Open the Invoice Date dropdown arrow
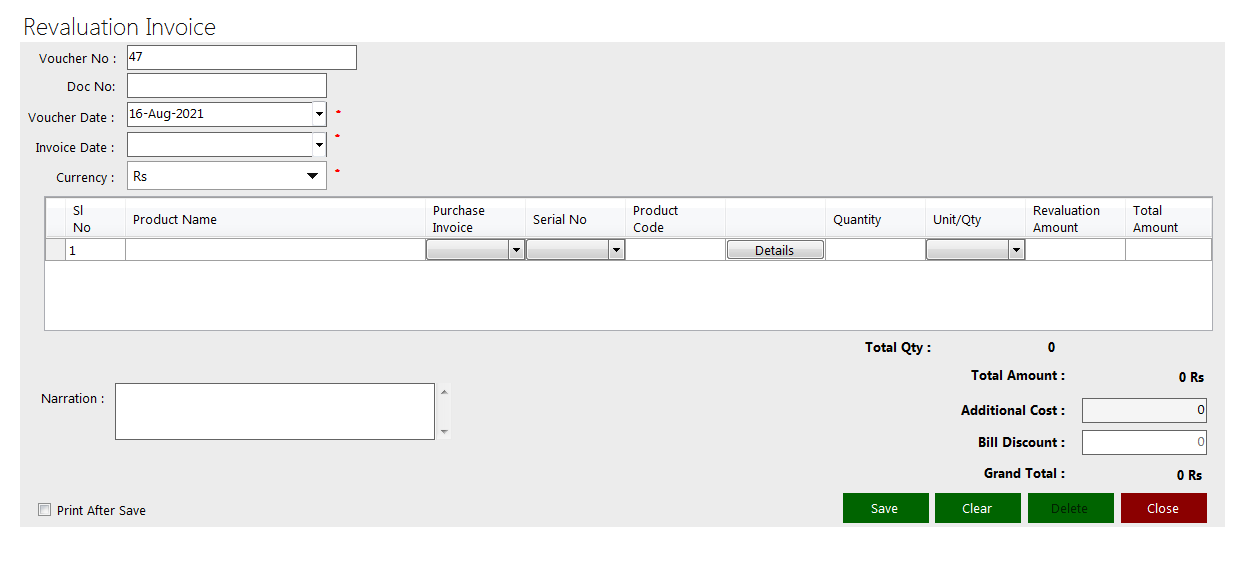The image size is (1245, 572). (x=319, y=145)
